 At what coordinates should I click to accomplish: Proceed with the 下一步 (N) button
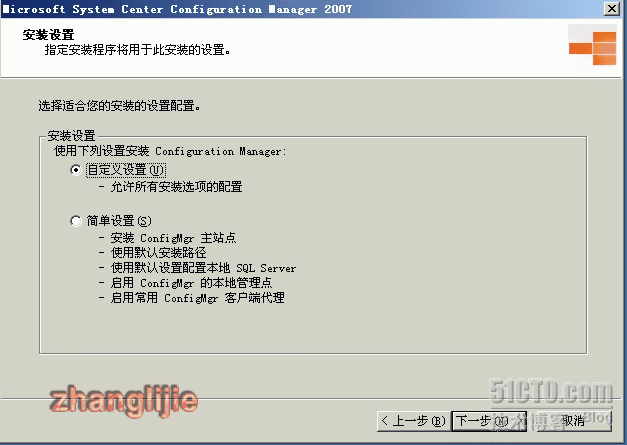tap(489, 421)
